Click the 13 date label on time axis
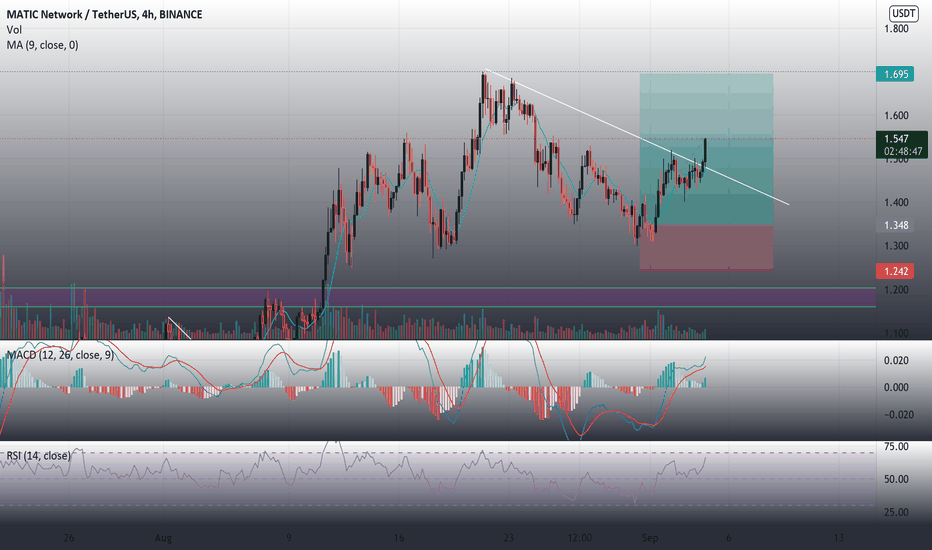This screenshot has width=932, height=550. [838, 538]
